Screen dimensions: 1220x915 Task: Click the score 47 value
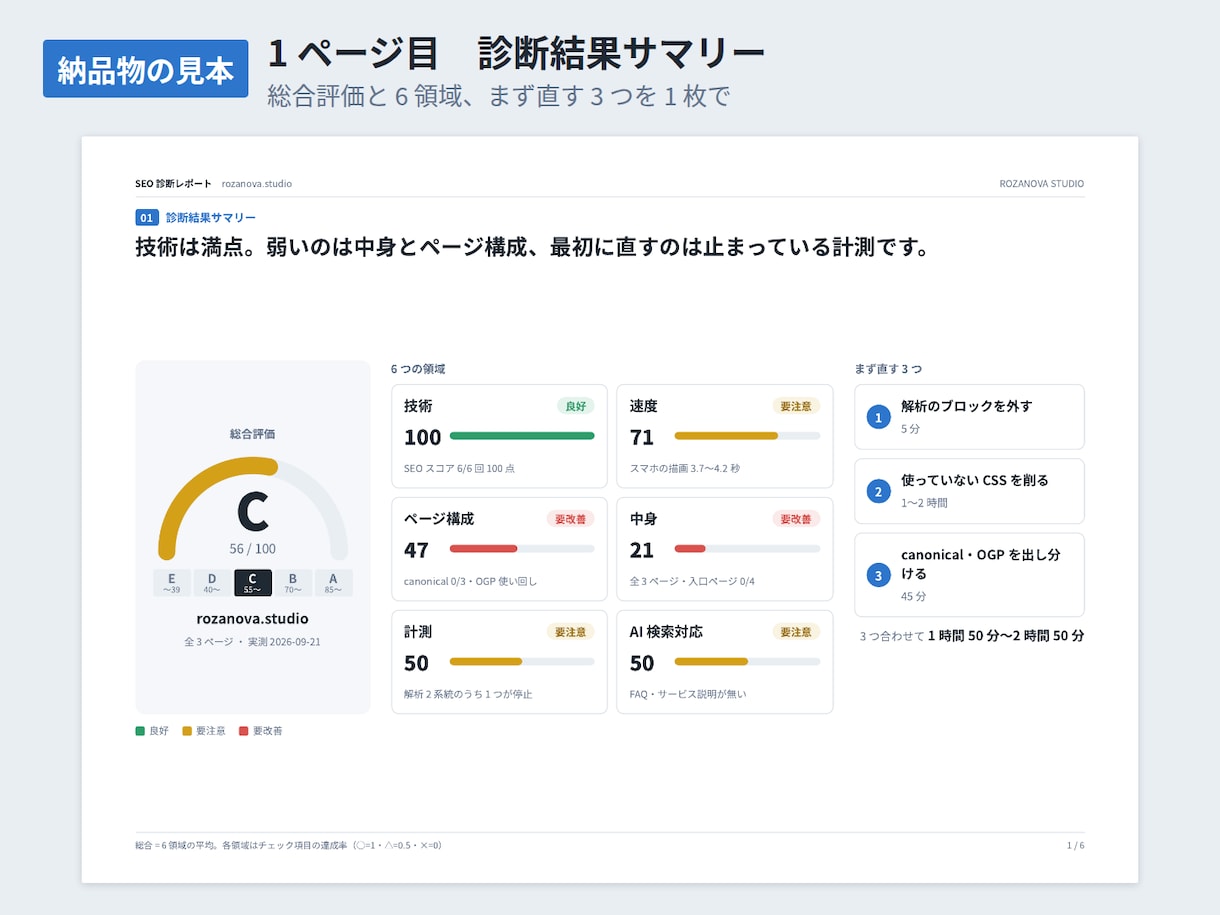tap(417, 550)
